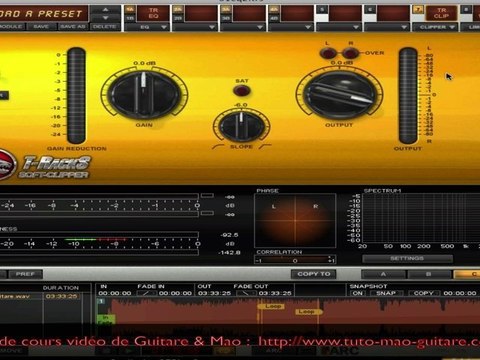
Task: Open the spectrum SETTINGS button
Action: click(407, 259)
